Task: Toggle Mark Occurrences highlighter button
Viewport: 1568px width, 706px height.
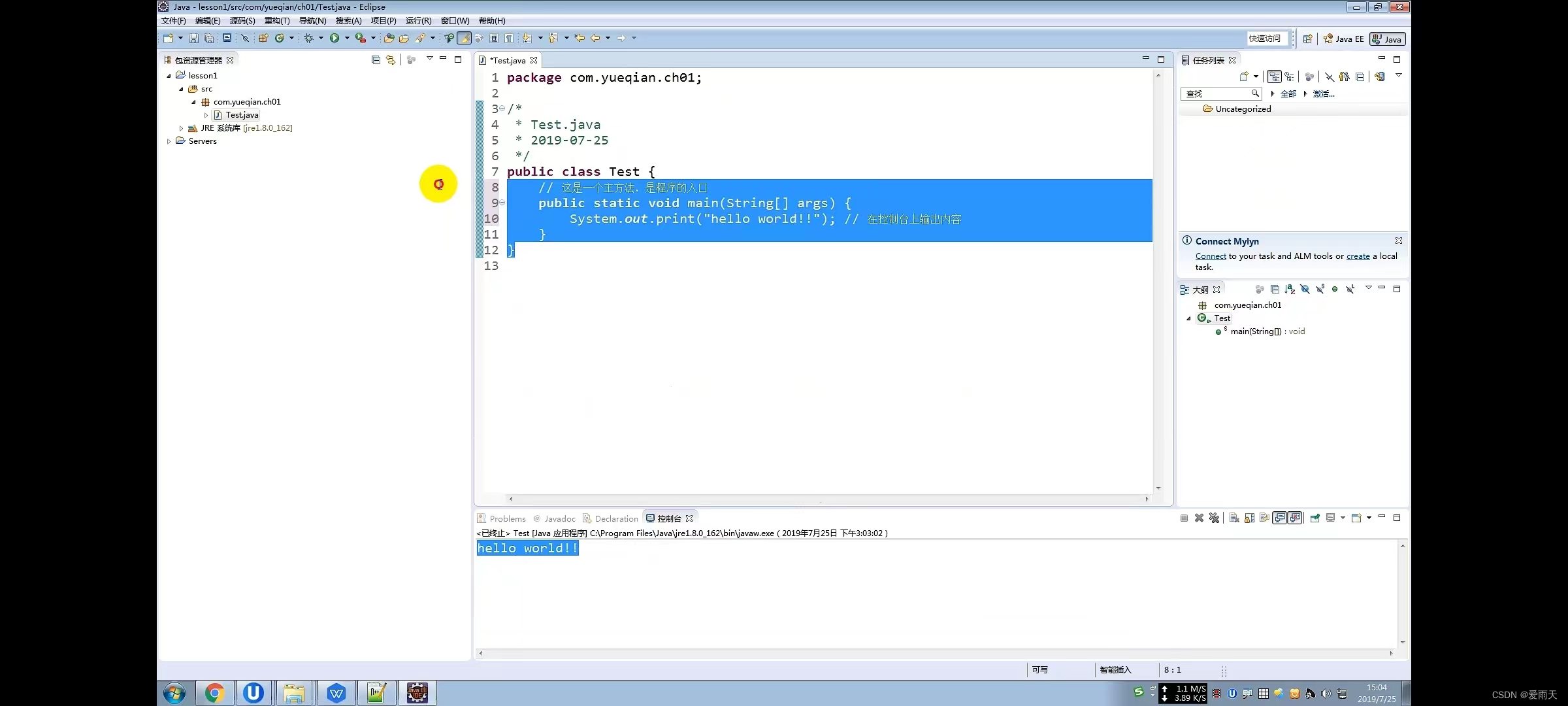Action: coord(464,39)
